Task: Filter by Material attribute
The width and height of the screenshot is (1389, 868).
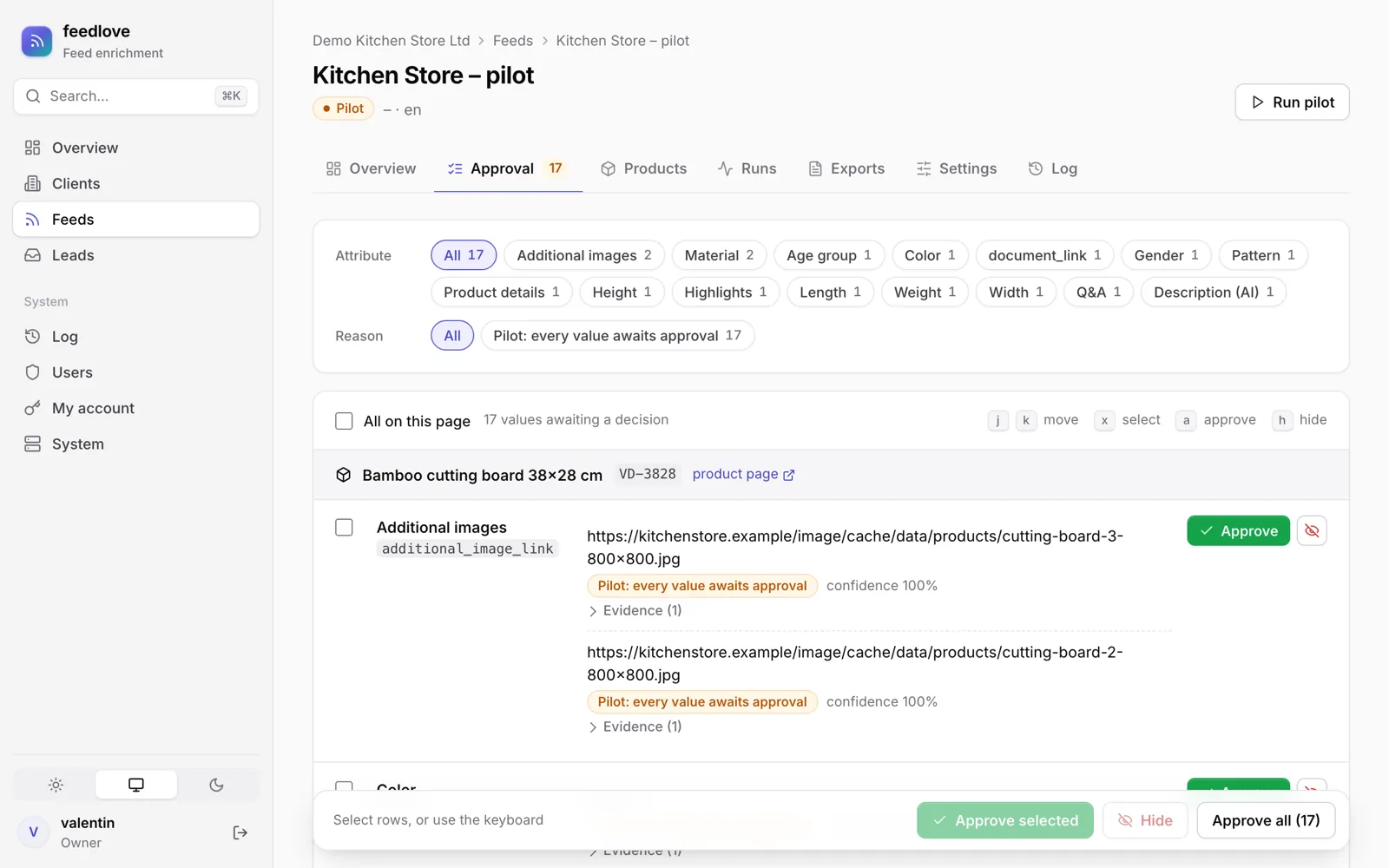Action: coord(719,255)
